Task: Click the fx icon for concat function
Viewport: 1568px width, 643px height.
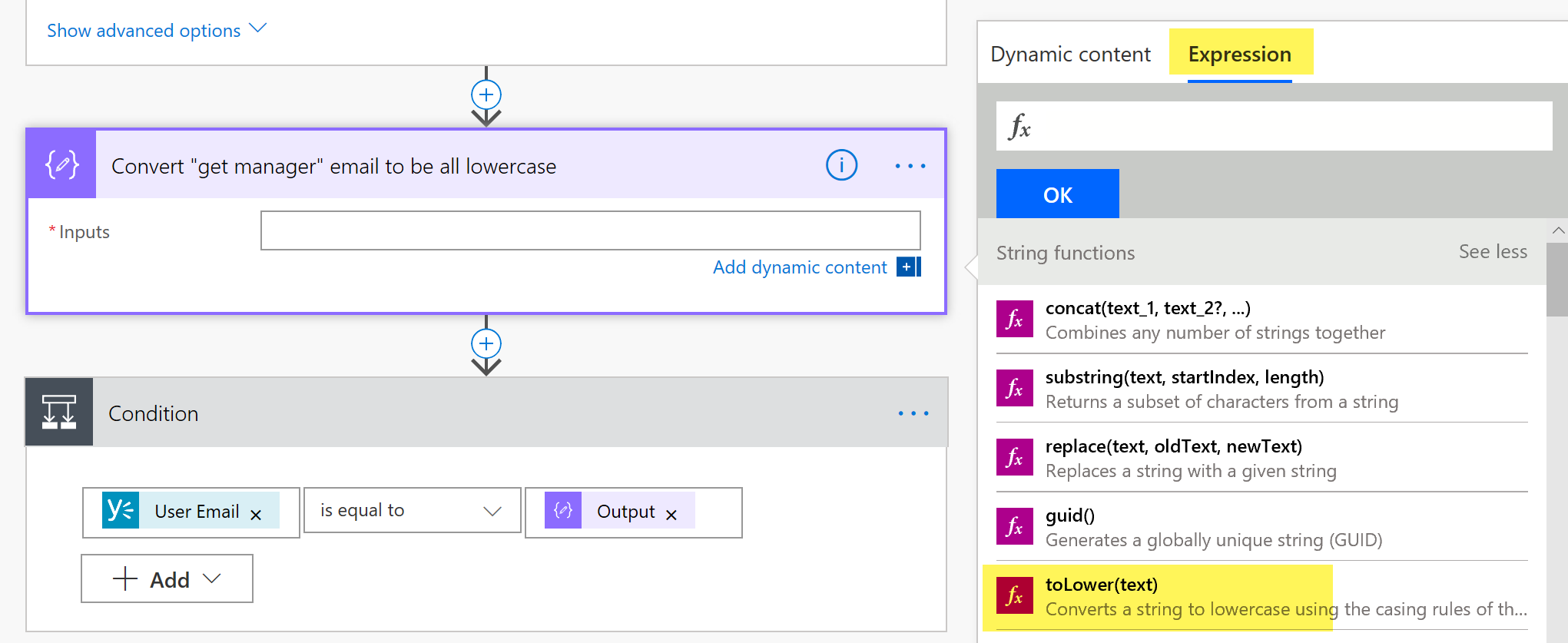Action: 1015,319
